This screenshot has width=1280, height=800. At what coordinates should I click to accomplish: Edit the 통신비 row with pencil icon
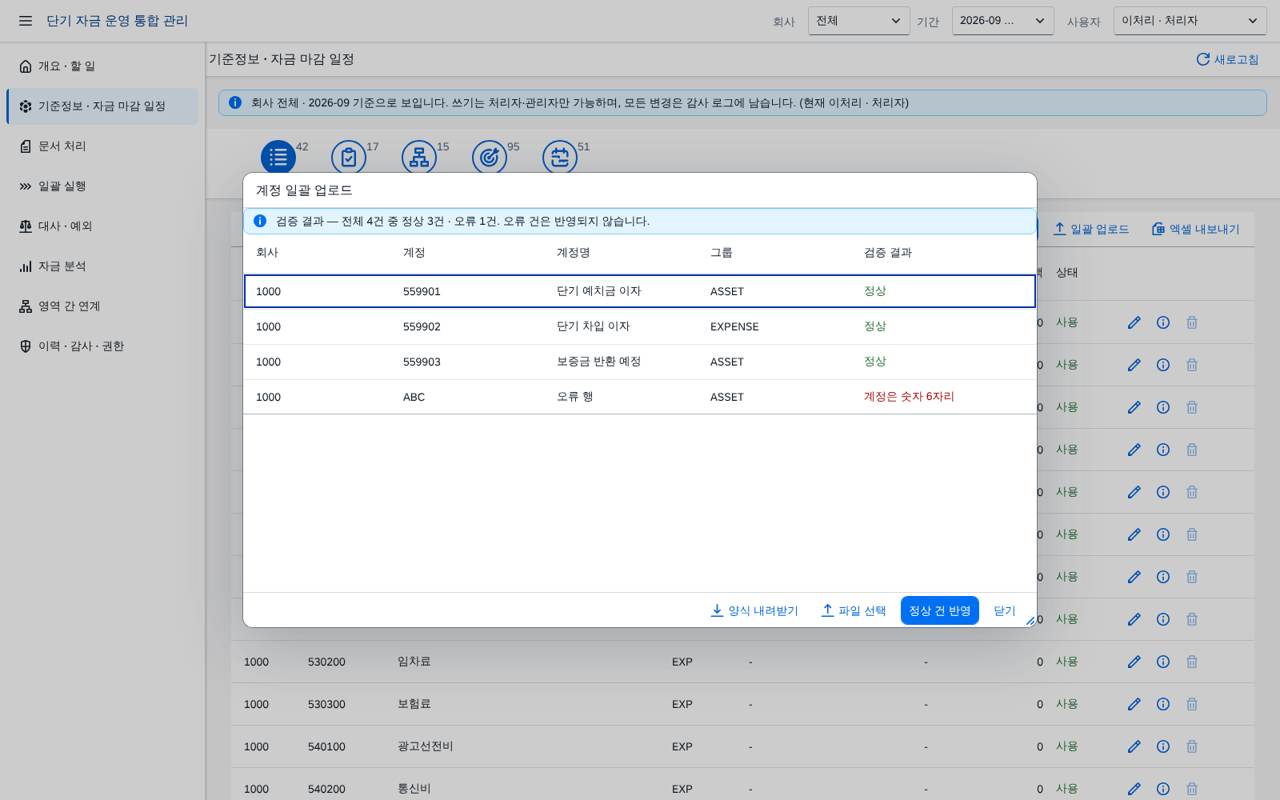click(1134, 789)
